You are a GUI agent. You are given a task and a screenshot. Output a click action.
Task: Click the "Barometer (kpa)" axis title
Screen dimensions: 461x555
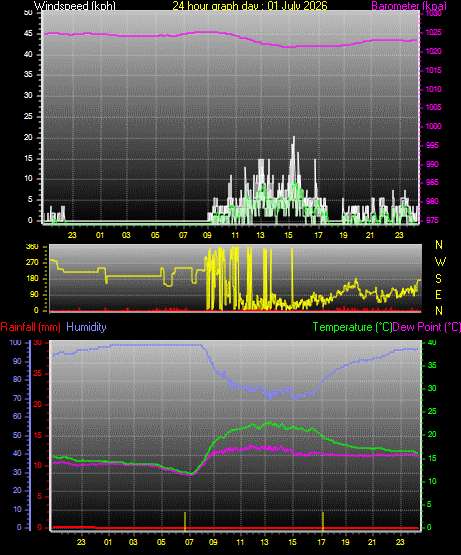[x=409, y=6]
